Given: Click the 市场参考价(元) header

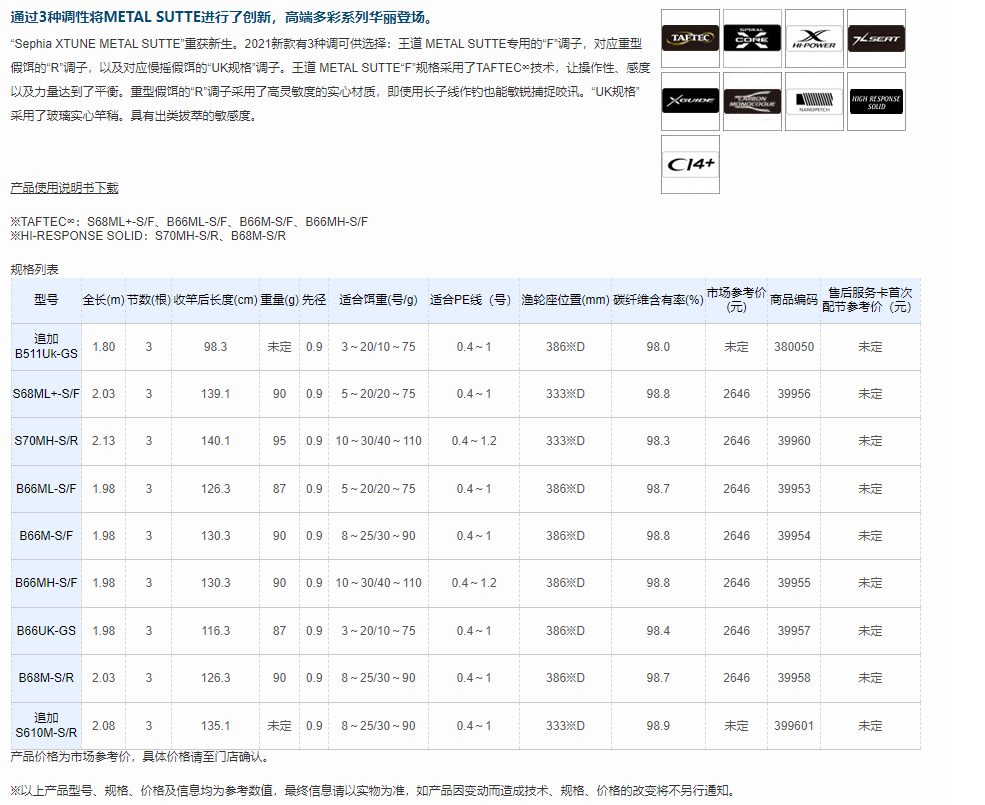Looking at the screenshot, I should [x=736, y=300].
